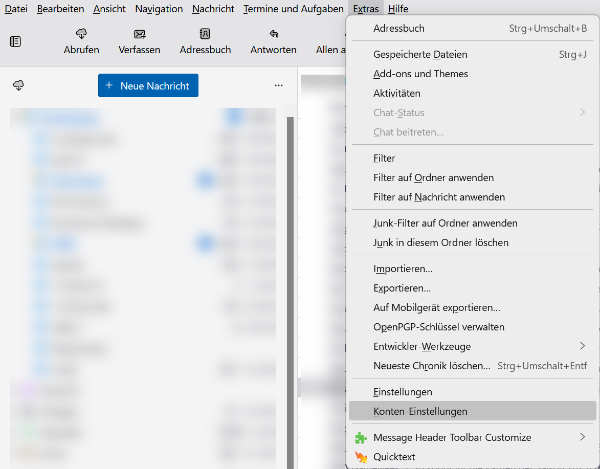Launch Quicktext from the Extras menu
Image resolution: width=600 pixels, height=469 pixels.
click(361, 457)
